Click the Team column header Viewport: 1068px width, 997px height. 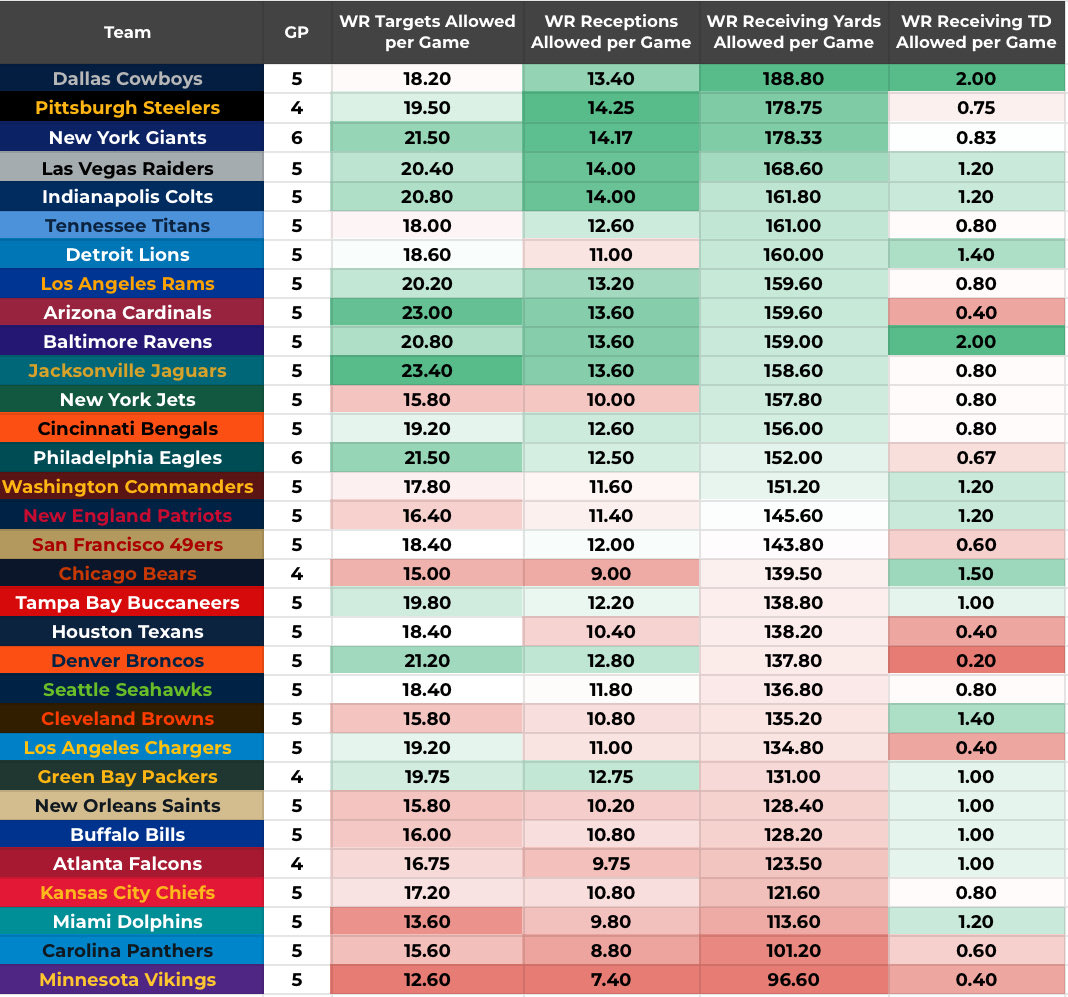tap(131, 32)
